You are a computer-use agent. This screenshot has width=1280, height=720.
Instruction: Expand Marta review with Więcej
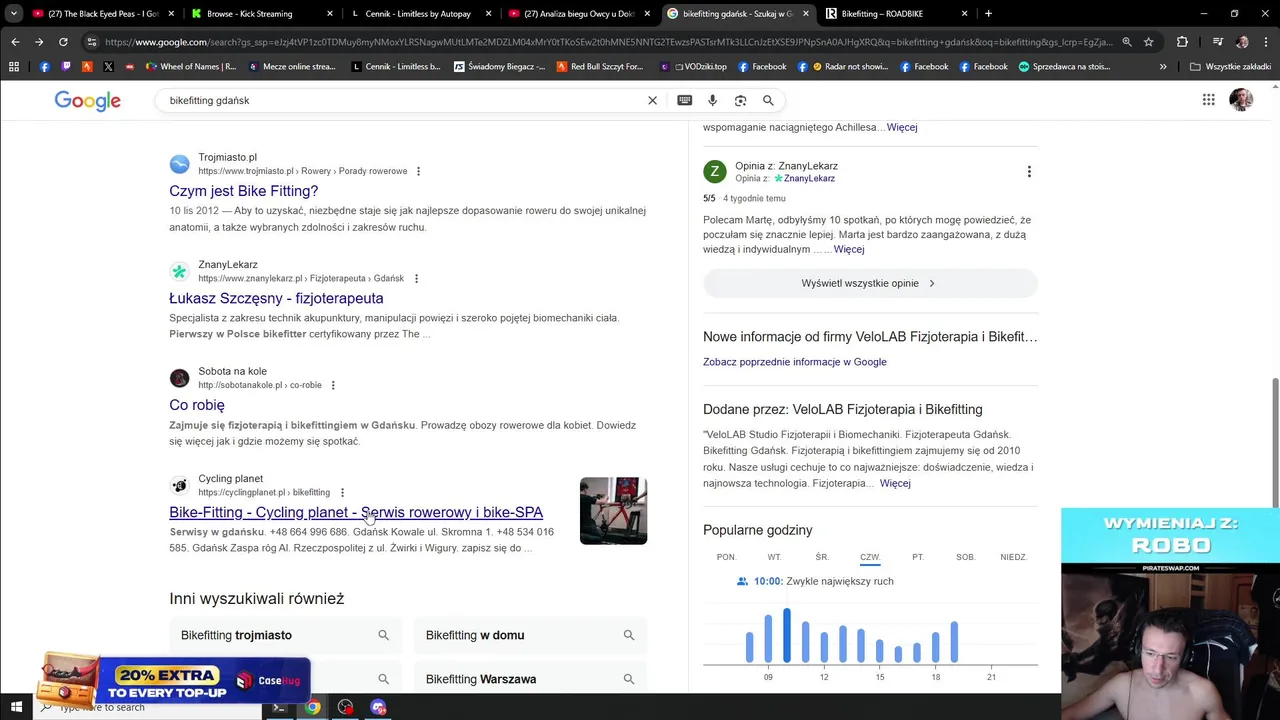pyautogui.click(x=849, y=249)
